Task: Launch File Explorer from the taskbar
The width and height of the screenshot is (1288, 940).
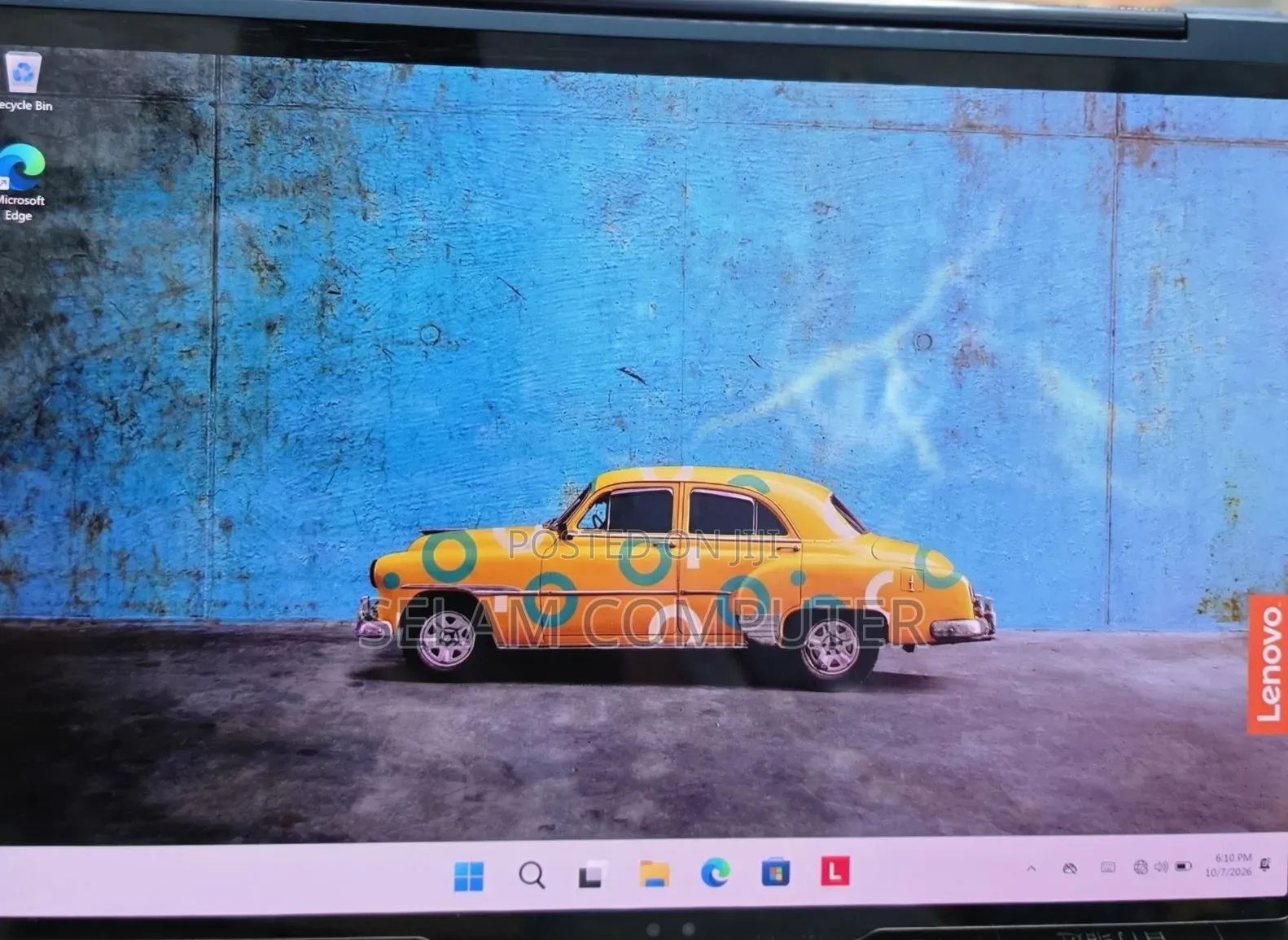Action: (x=654, y=873)
